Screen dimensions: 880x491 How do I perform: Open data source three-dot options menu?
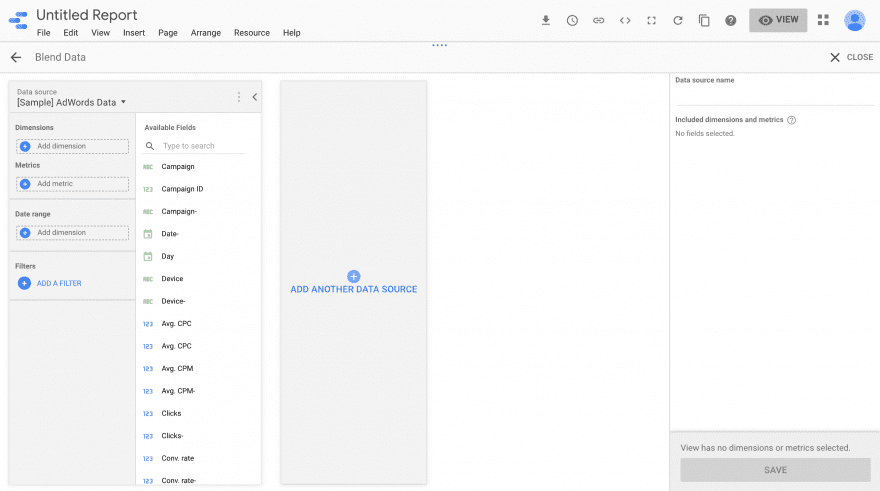(239, 97)
